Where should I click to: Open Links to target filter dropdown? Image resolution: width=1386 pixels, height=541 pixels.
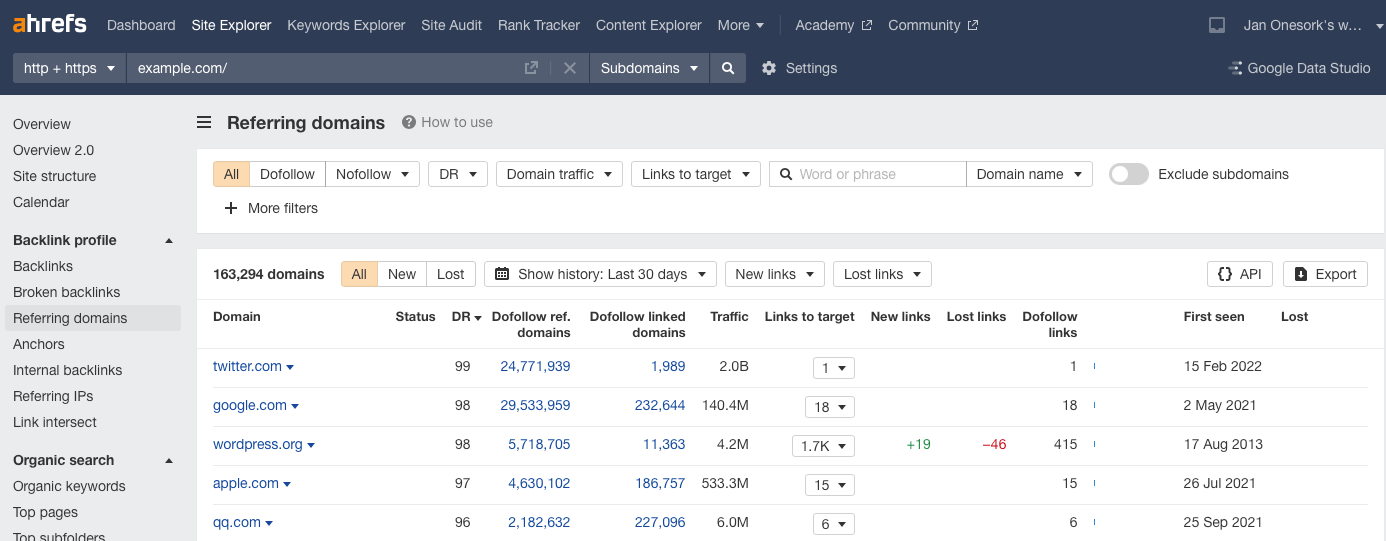pos(696,174)
